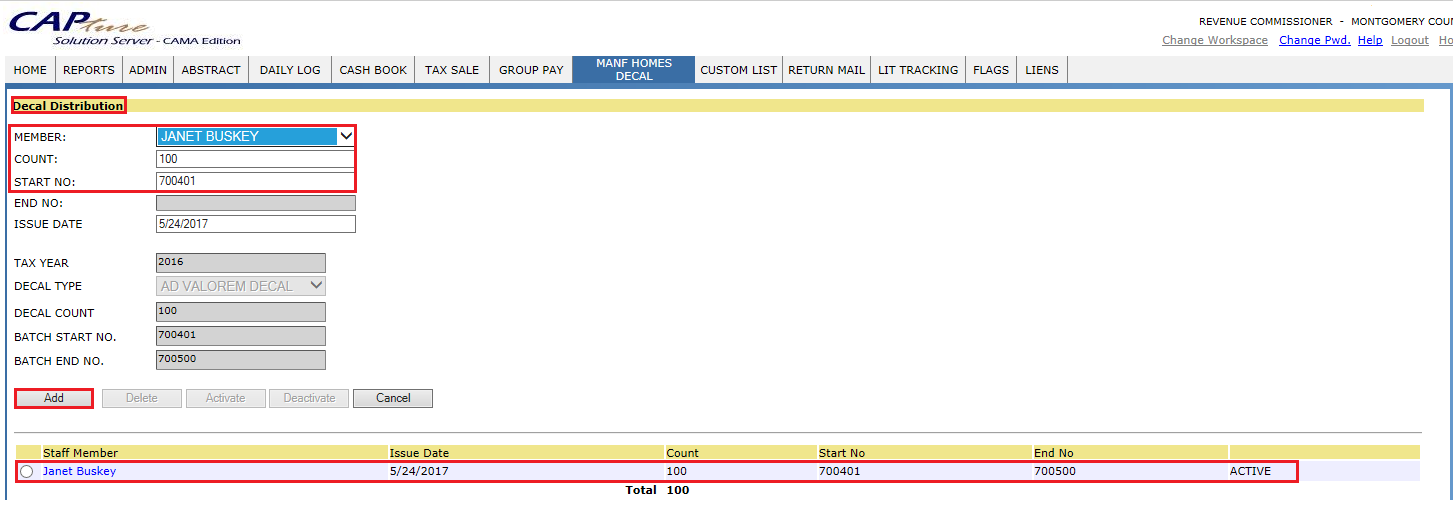Open the Janet Buskey staff member link
This screenshot has height=506, width=1453.
[x=79, y=471]
